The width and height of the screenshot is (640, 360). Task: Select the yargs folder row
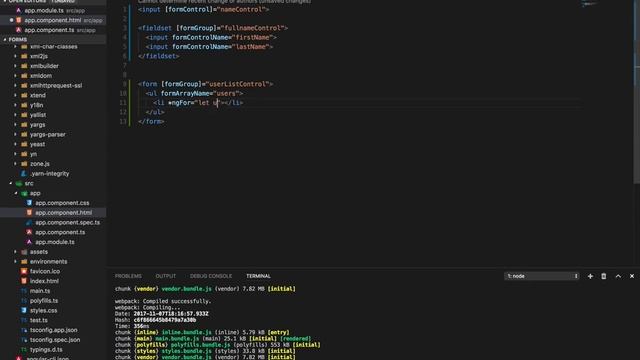click(53, 124)
